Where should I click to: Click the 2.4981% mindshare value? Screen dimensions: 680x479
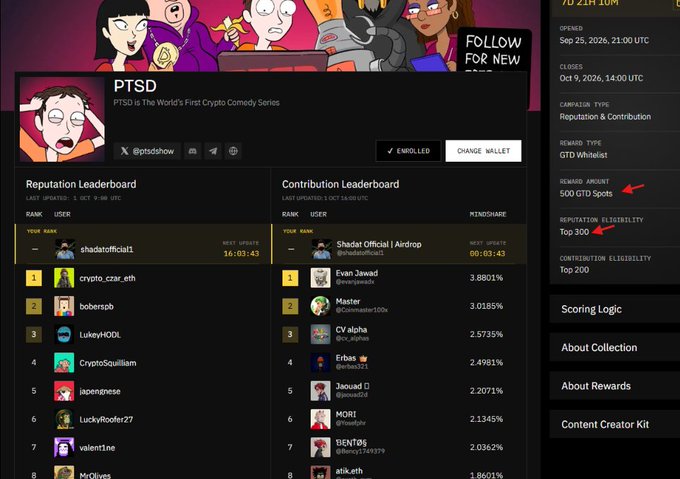[486, 362]
